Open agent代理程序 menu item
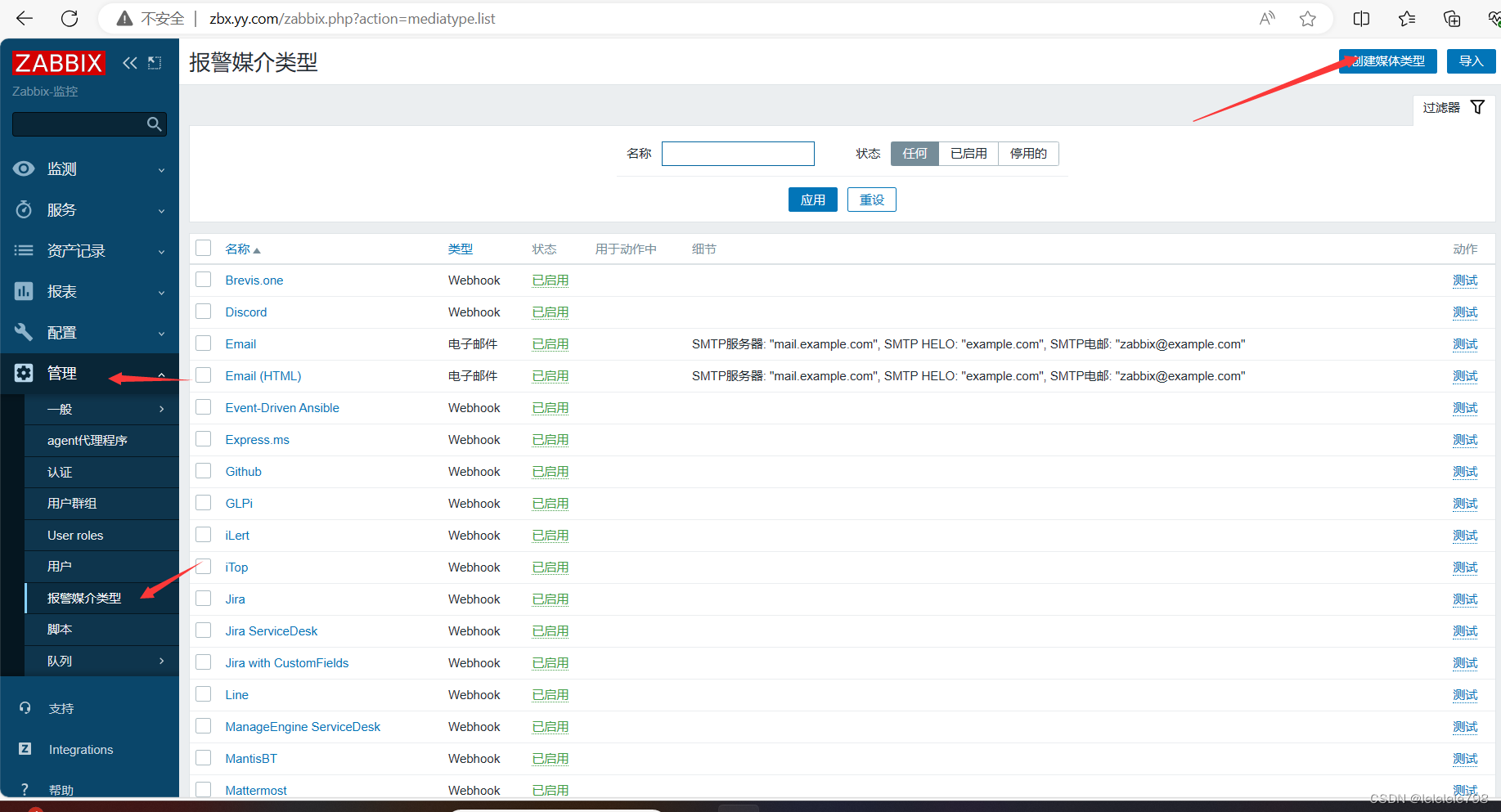 101,440
